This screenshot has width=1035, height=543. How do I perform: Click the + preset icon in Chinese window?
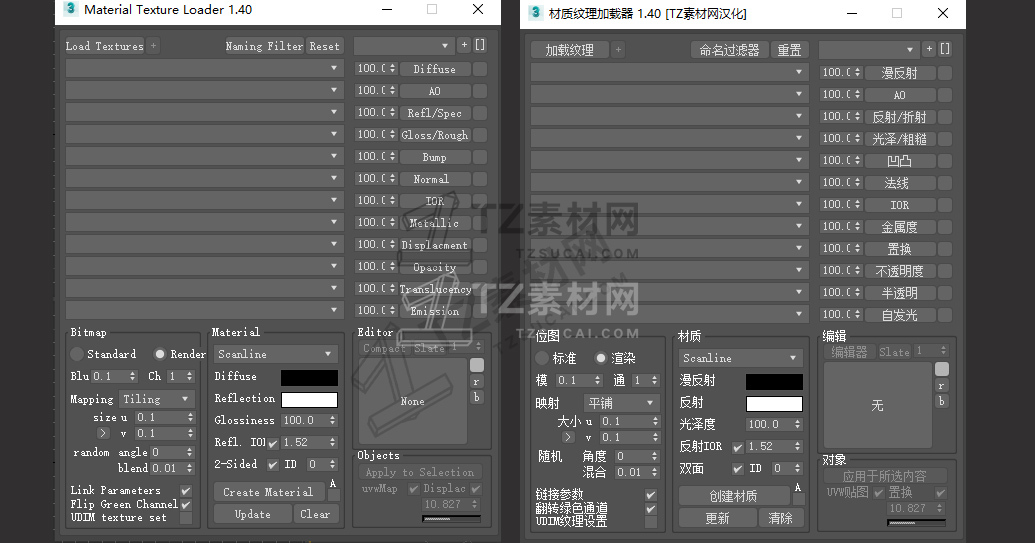(x=929, y=49)
